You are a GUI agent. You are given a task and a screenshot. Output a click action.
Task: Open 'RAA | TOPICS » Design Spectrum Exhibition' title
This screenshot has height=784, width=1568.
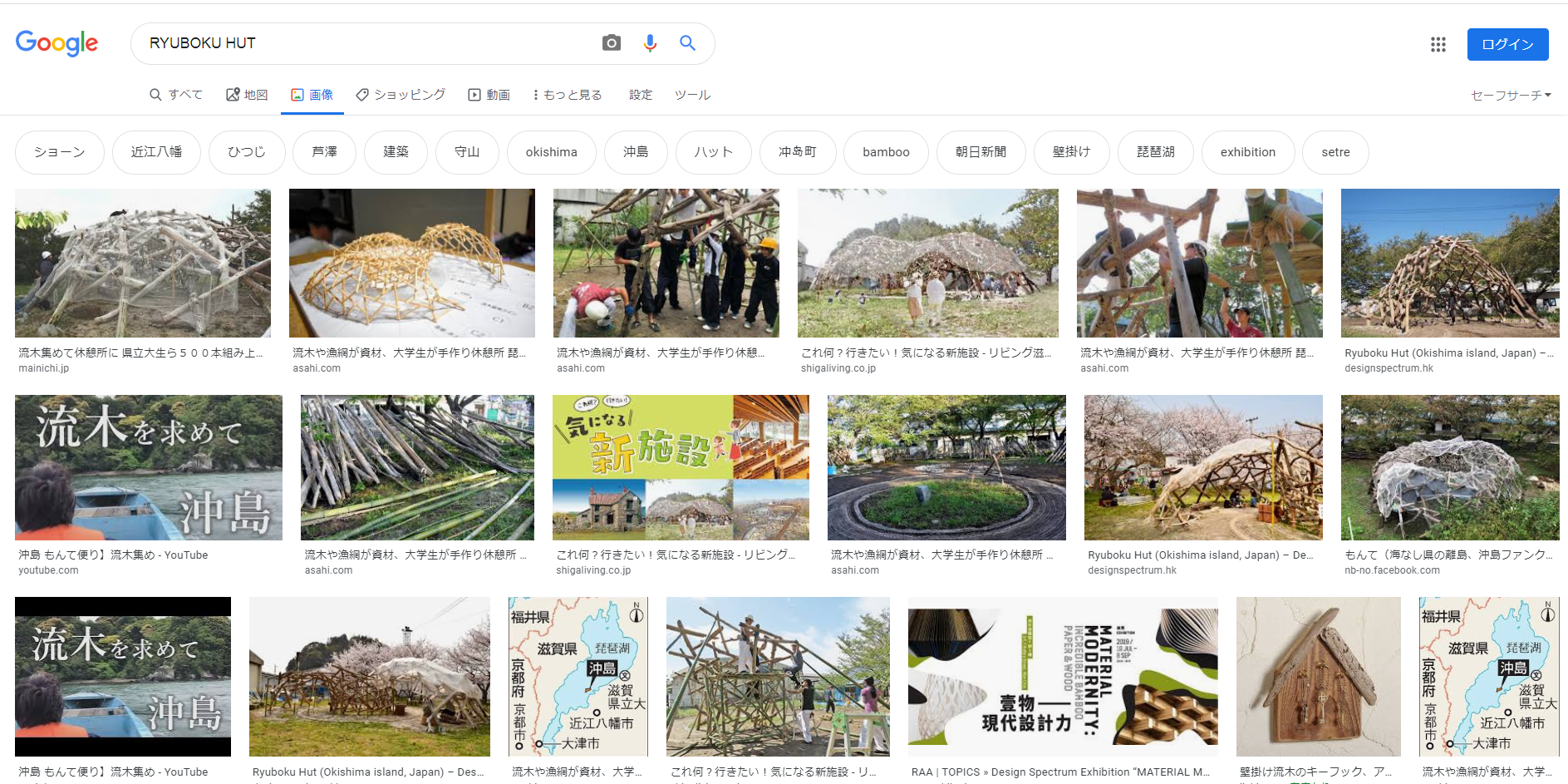coord(1060,772)
